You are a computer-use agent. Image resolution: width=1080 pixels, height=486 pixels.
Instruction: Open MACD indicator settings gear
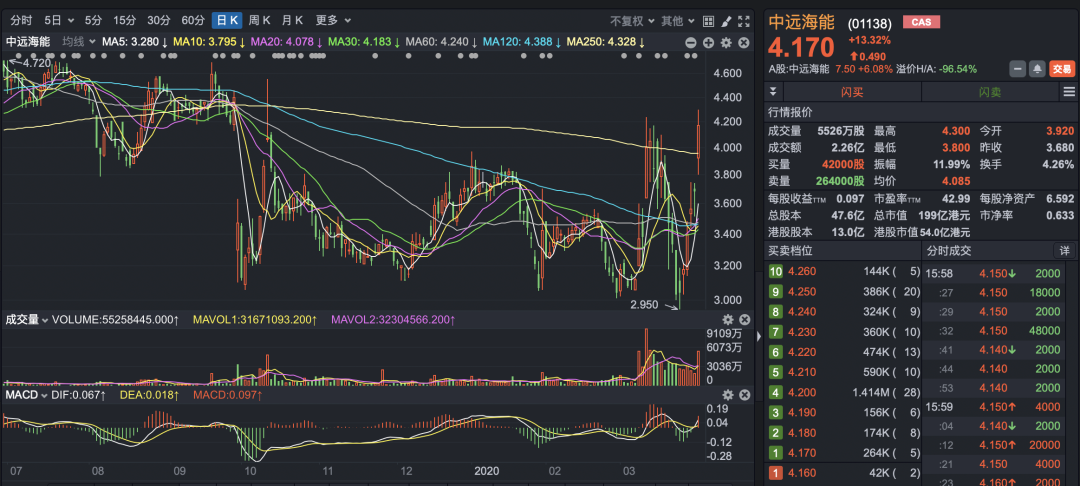point(726,396)
